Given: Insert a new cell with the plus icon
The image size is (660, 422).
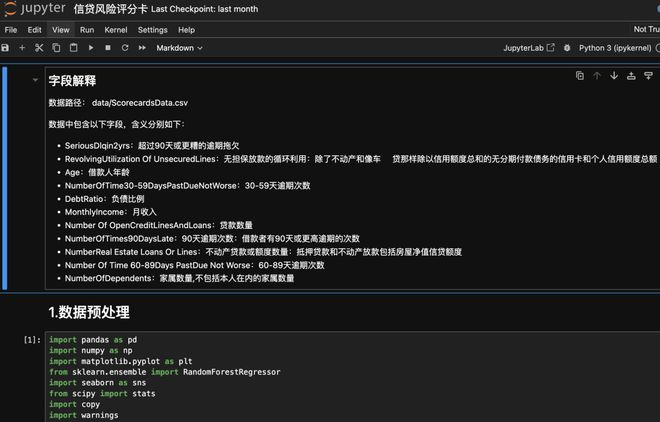Looking at the screenshot, I should click(x=22, y=48).
